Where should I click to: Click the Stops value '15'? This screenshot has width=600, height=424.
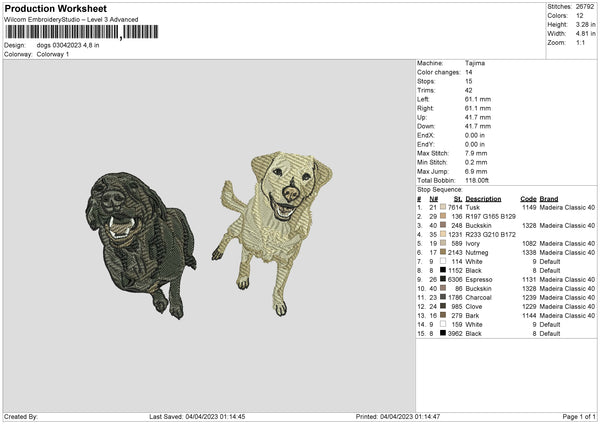469,81
